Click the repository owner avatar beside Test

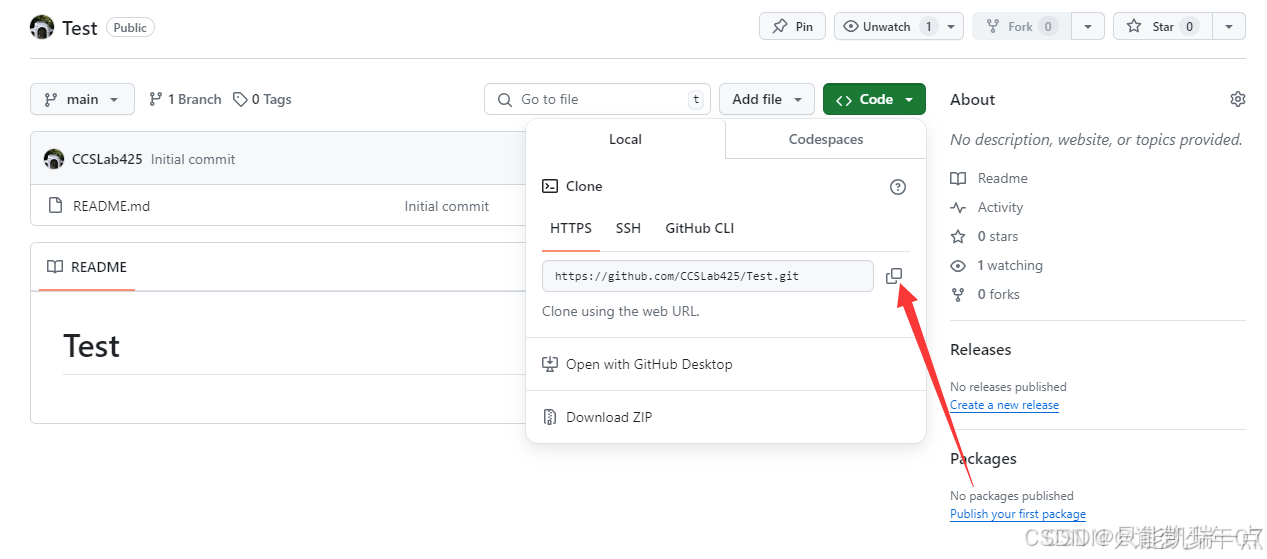[x=42, y=27]
